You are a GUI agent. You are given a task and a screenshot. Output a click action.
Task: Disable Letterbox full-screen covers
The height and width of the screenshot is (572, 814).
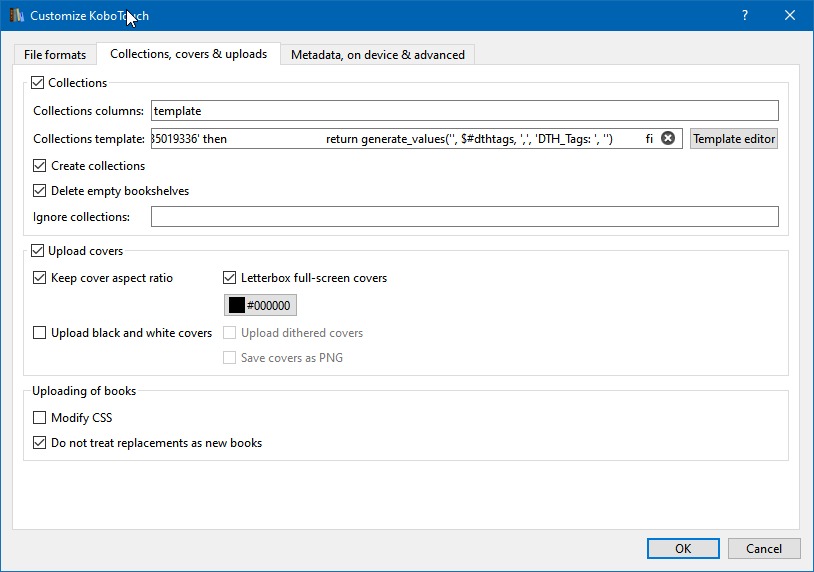tap(229, 278)
